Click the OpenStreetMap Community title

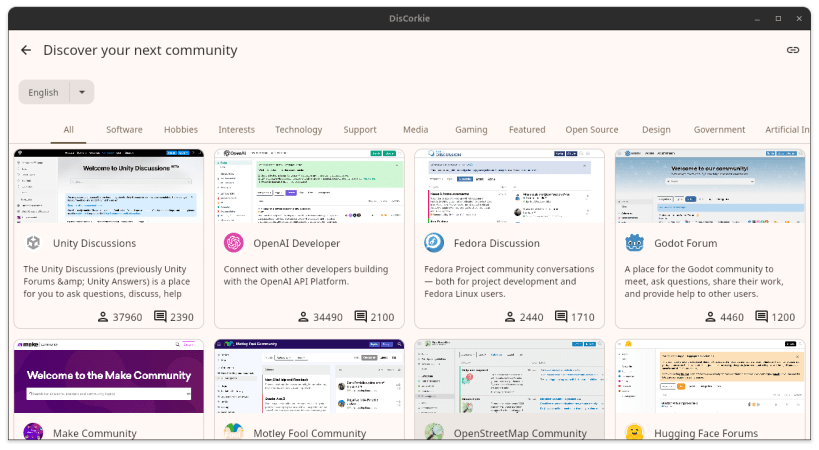click(520, 433)
